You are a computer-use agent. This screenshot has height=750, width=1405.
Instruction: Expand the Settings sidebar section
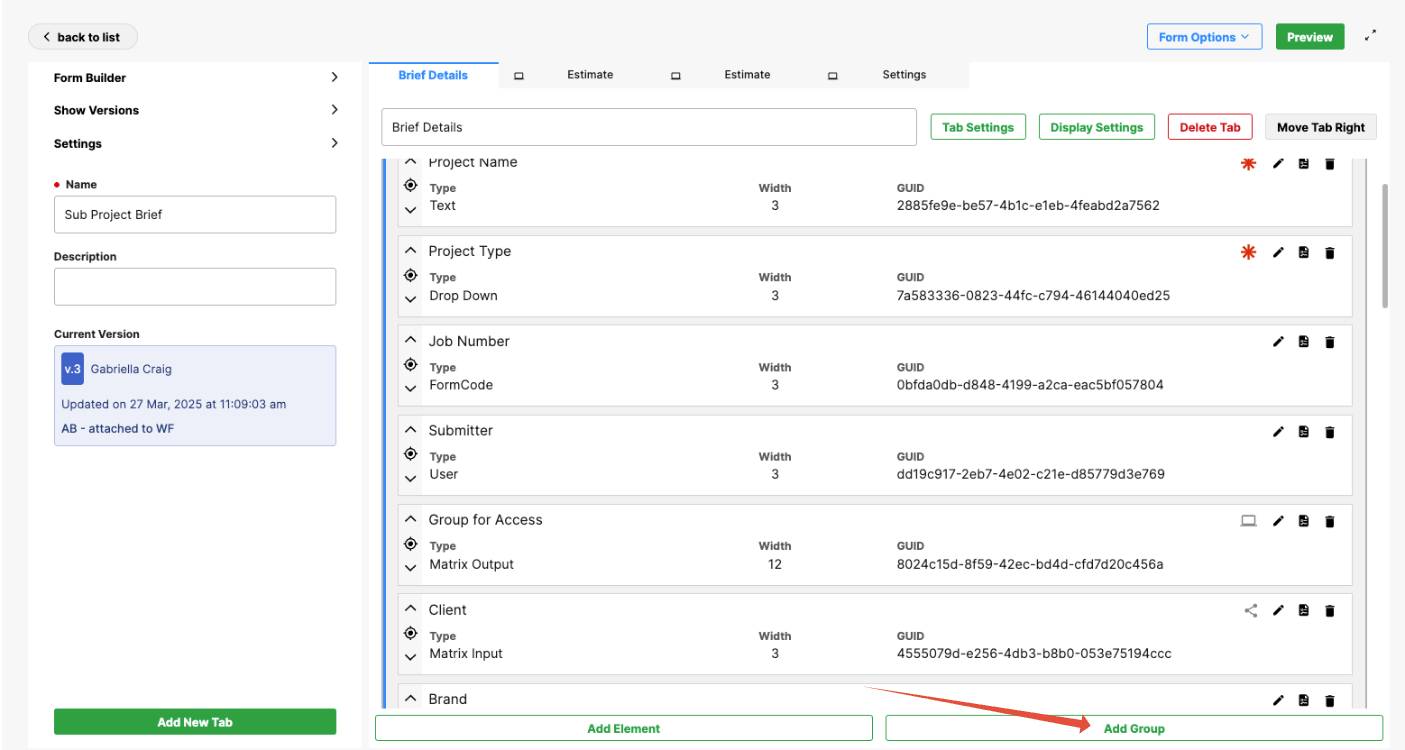[x=196, y=143]
